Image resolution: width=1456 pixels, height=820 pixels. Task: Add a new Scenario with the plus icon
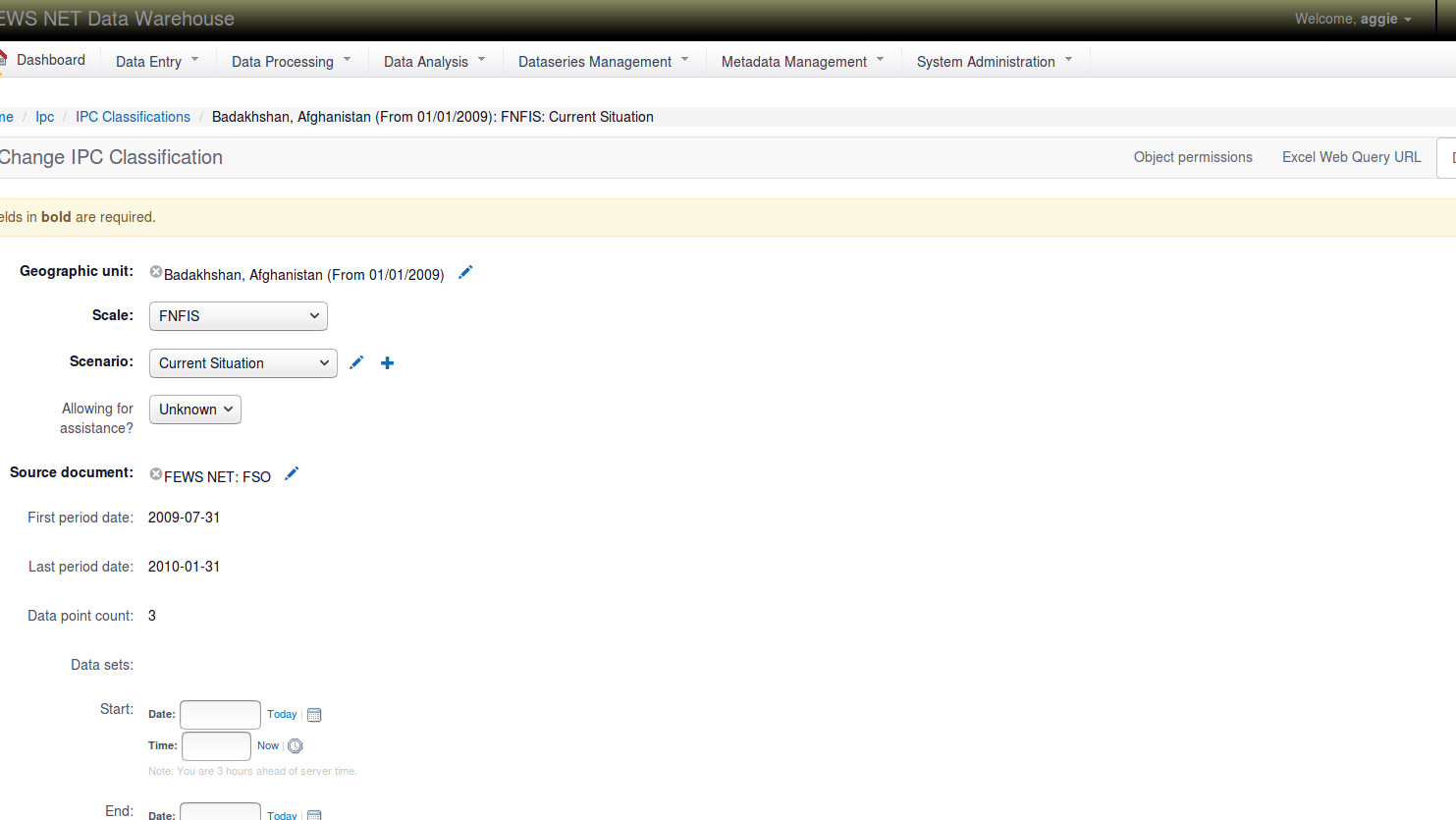click(x=387, y=362)
